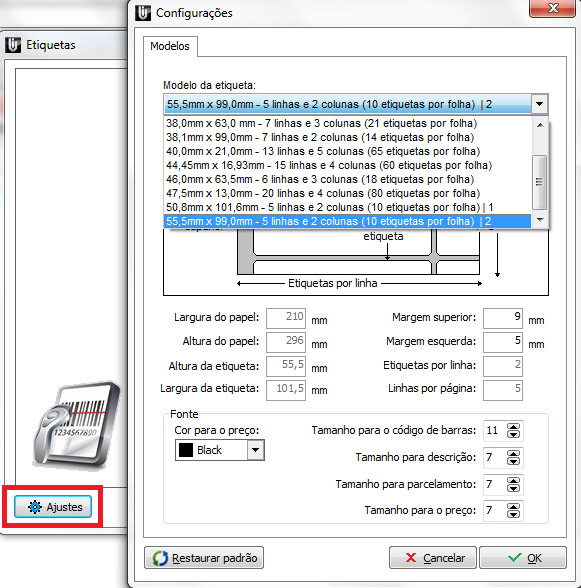Click the Black color swatch
The width and height of the screenshot is (581, 588).
(186, 450)
